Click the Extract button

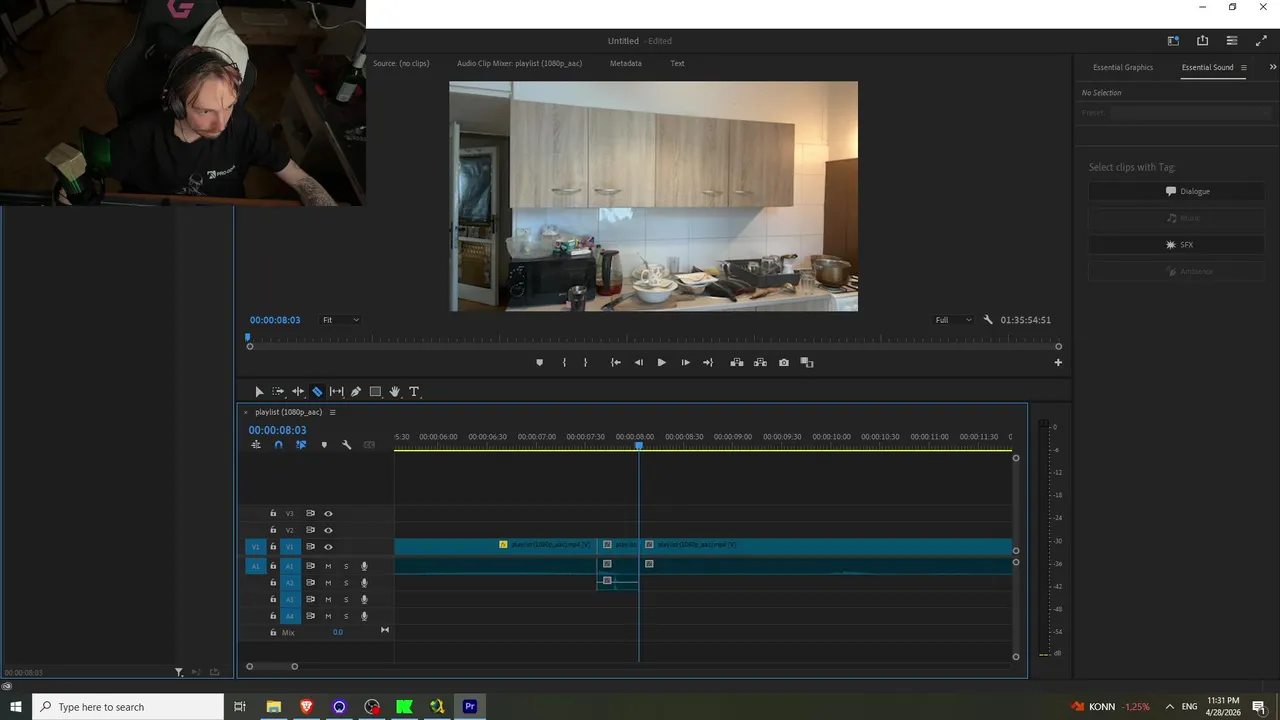(x=760, y=363)
